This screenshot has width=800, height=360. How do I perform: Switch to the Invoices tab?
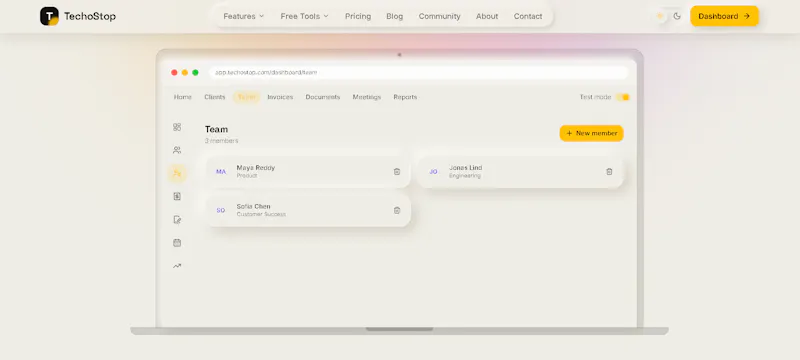tap(280, 97)
